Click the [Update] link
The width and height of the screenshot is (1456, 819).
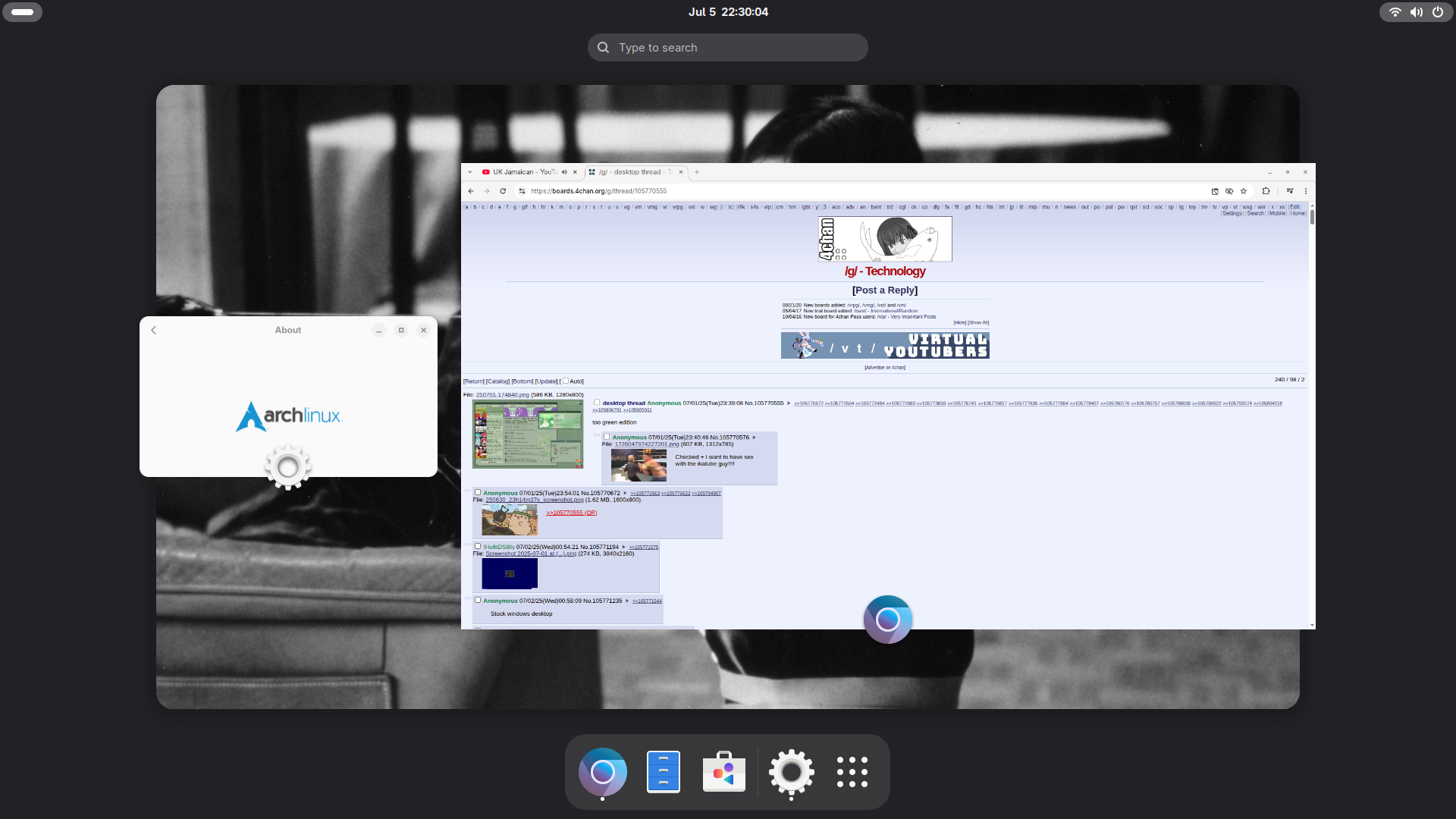tap(547, 381)
